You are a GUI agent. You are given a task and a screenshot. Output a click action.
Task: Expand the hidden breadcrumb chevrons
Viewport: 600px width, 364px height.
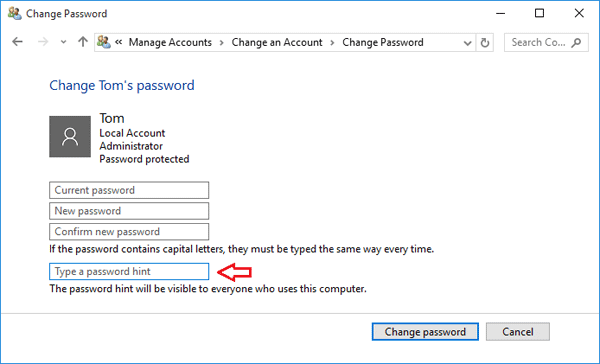(x=119, y=42)
